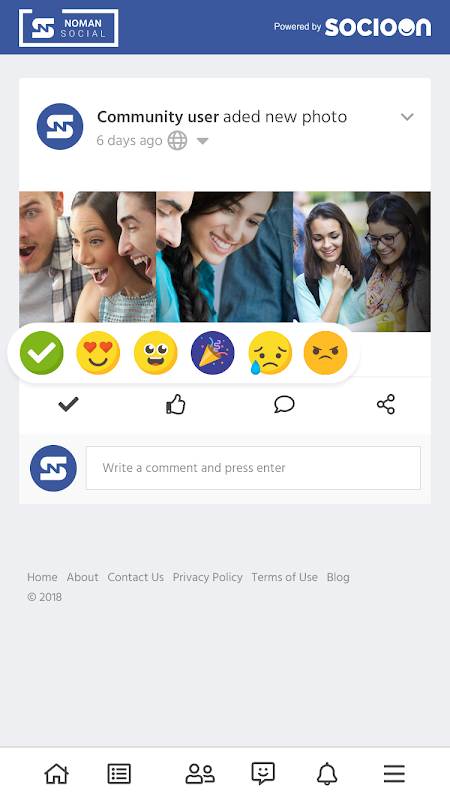Open the privacy dropdown arrow near globe

[x=203, y=141]
